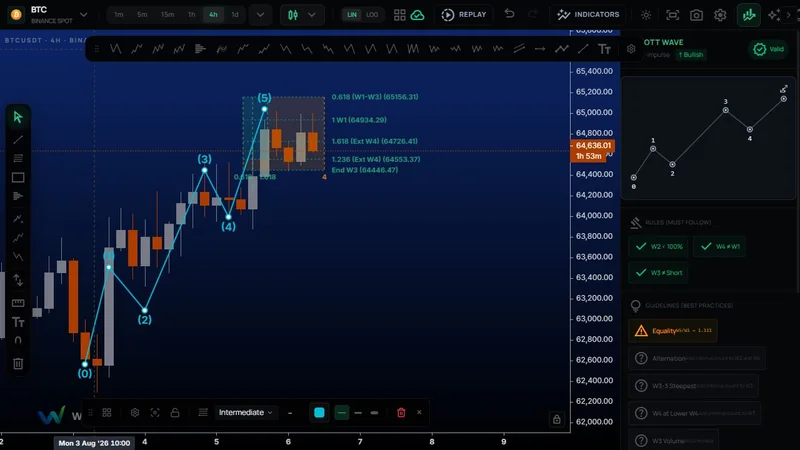Delete the drawing with red trash icon
The image size is (800, 450).
point(401,412)
